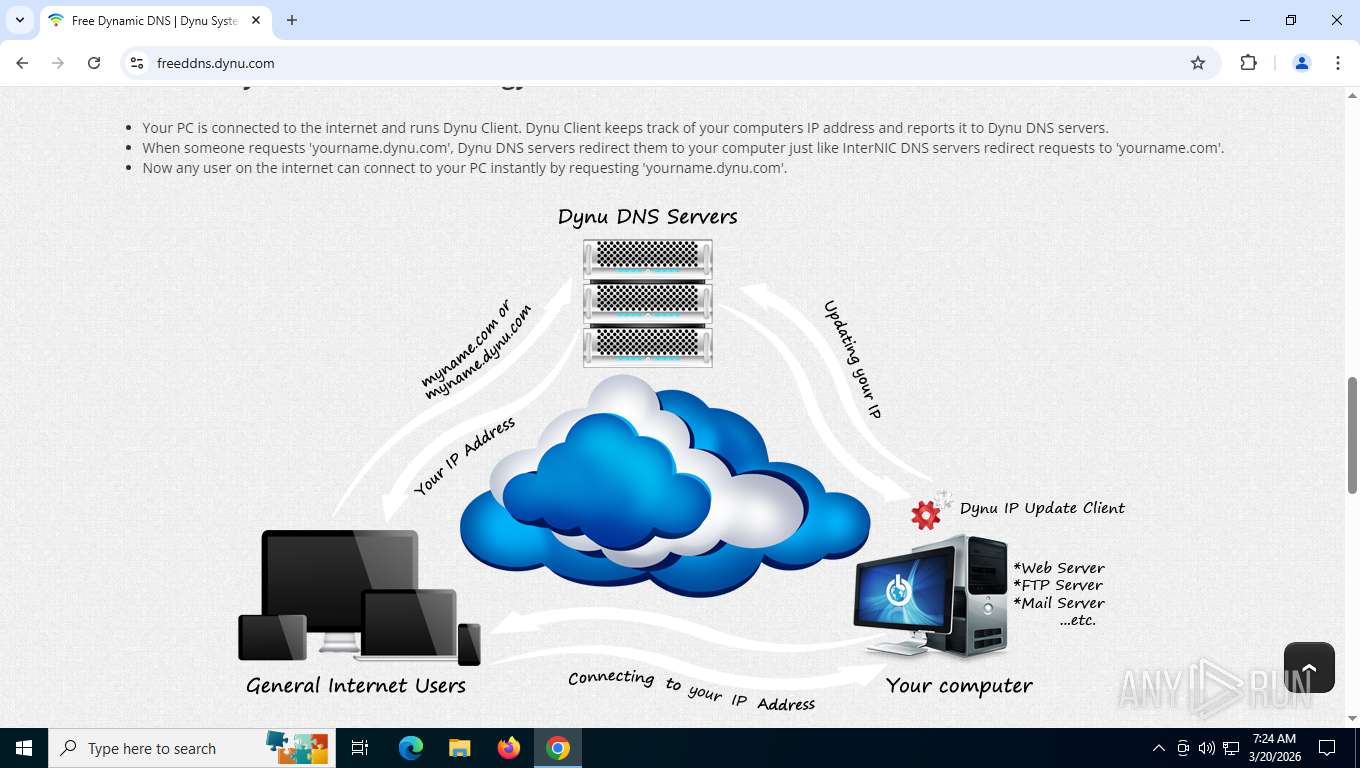This screenshot has width=1360, height=768.
Task: Click the 'myname.com or myname.dynu.com' label
Action: click(476, 349)
